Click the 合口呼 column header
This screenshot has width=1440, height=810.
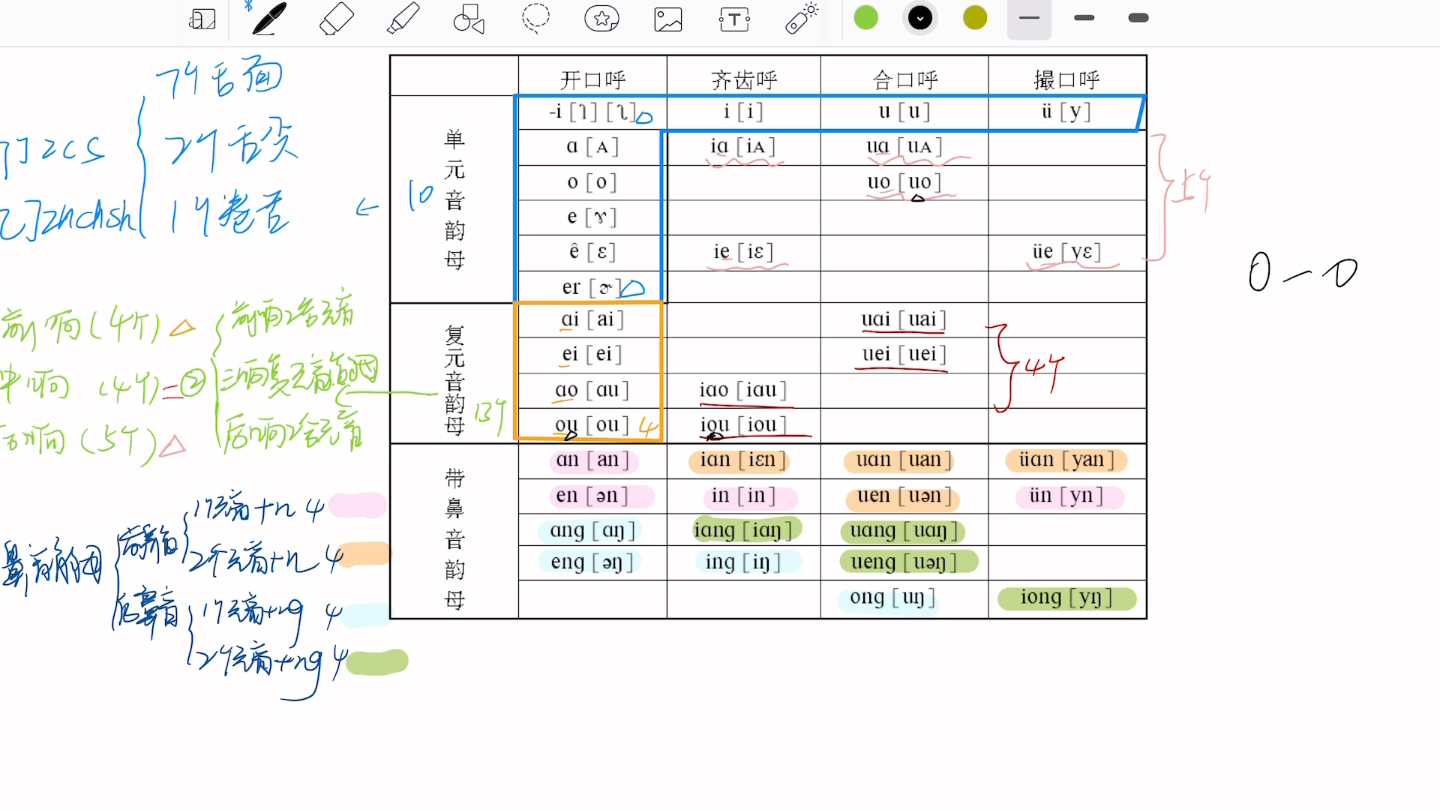coord(905,80)
